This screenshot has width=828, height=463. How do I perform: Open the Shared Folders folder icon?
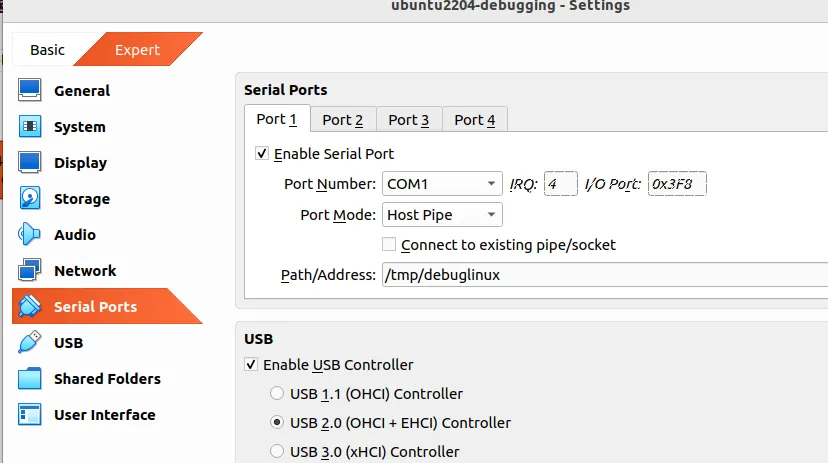[x=30, y=379]
